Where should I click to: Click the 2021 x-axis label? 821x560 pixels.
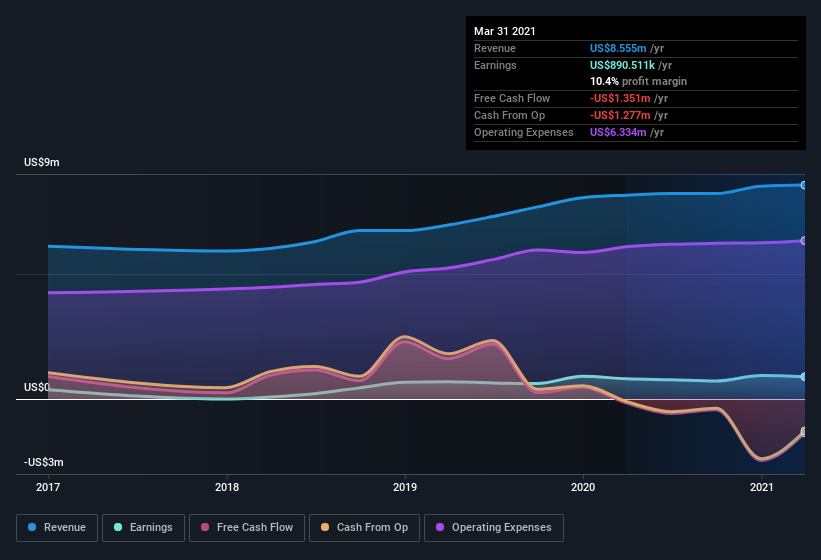pyautogui.click(x=762, y=488)
